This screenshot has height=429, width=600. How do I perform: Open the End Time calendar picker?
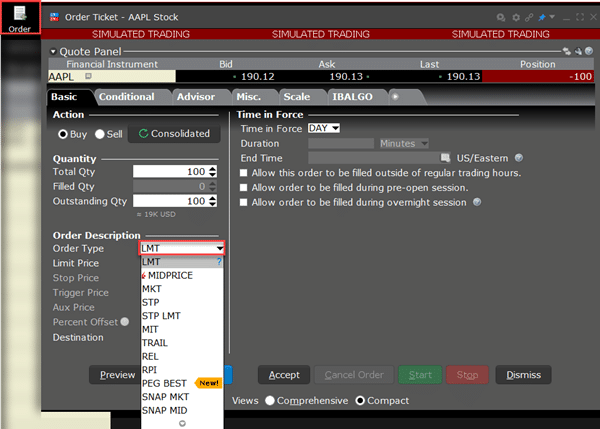pos(445,158)
